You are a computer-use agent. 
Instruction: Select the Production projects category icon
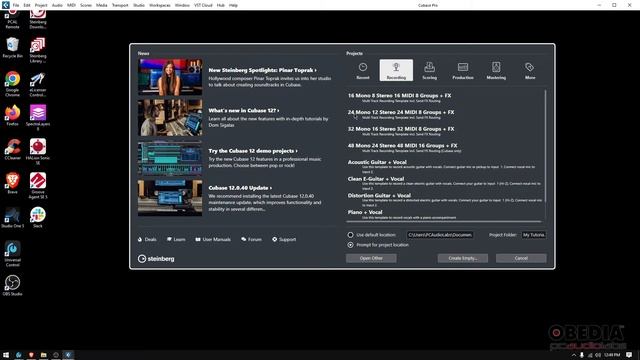point(463,70)
